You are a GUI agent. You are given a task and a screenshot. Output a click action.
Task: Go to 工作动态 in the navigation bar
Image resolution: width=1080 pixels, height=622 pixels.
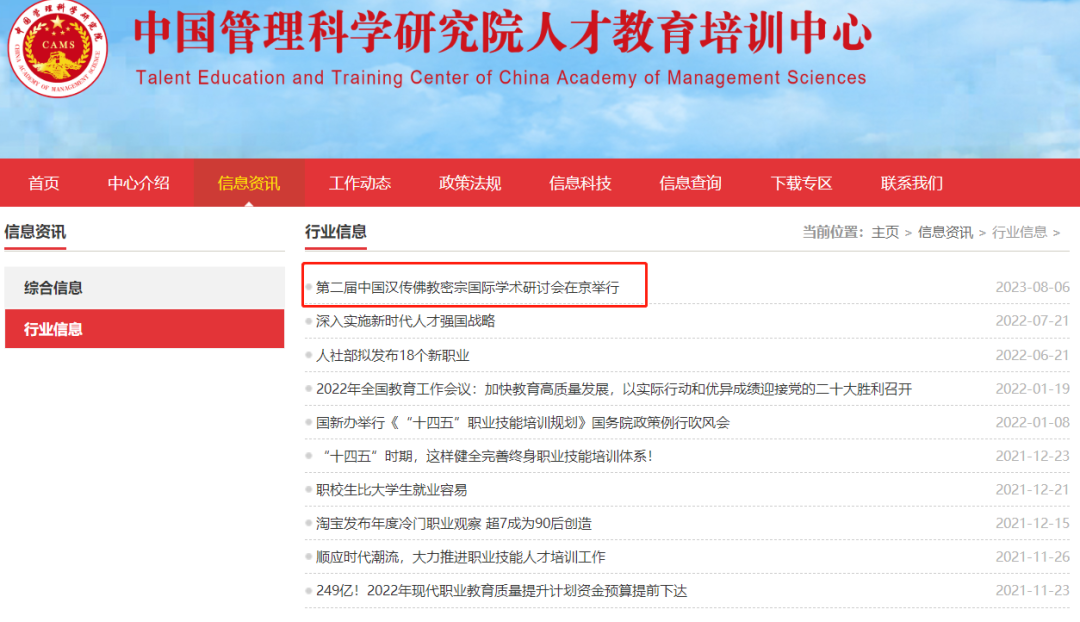click(360, 183)
